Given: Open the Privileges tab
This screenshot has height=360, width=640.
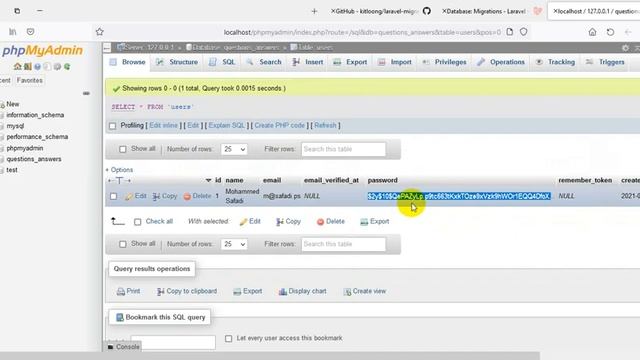Looking at the screenshot, I should coord(444,62).
